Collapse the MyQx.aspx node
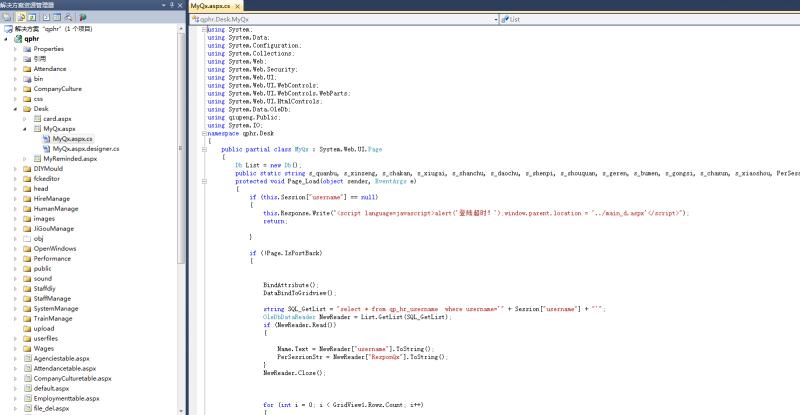800x415 pixels. [25, 129]
